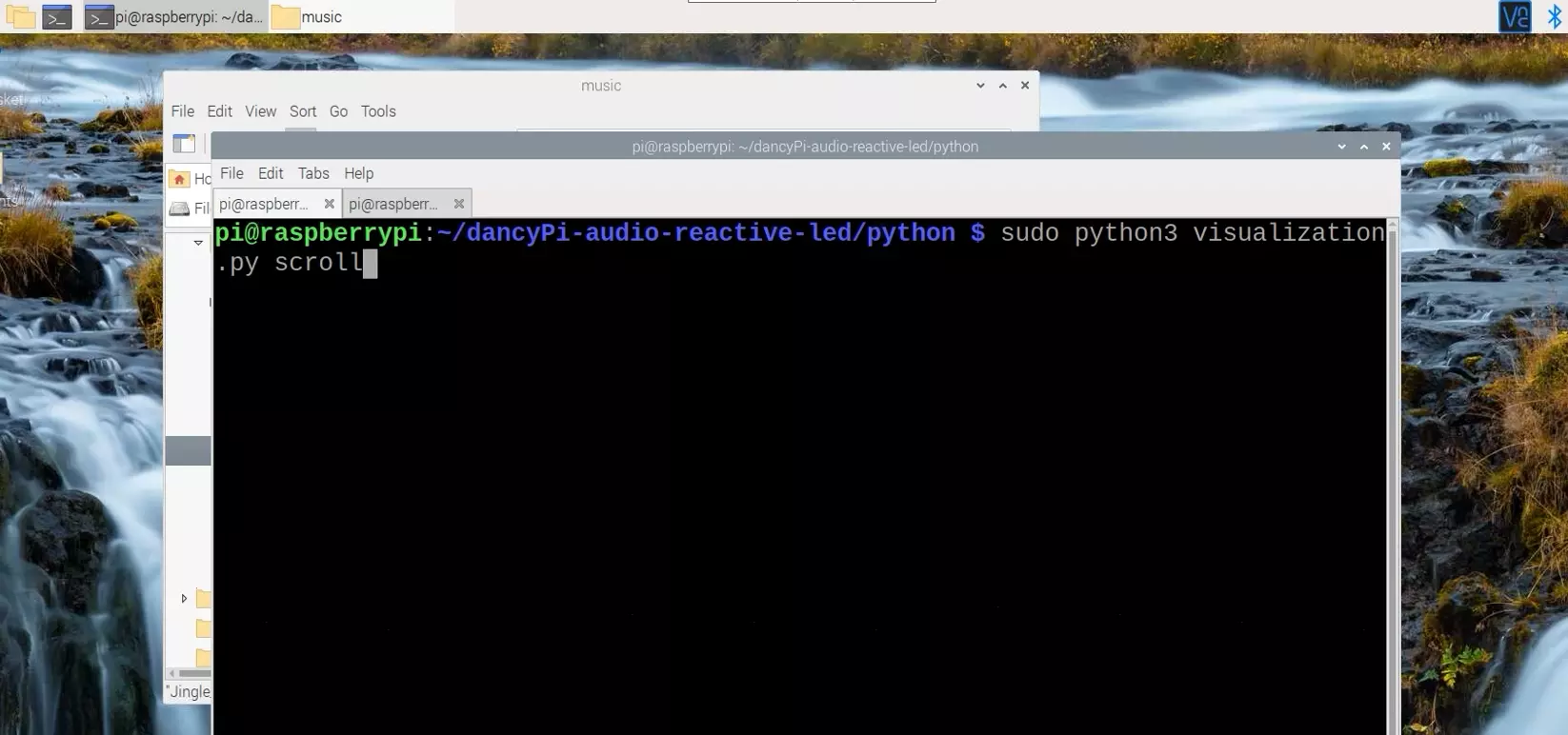
Task: Click the pi@raspberrypi terminal taskbar button
Action: [174, 16]
